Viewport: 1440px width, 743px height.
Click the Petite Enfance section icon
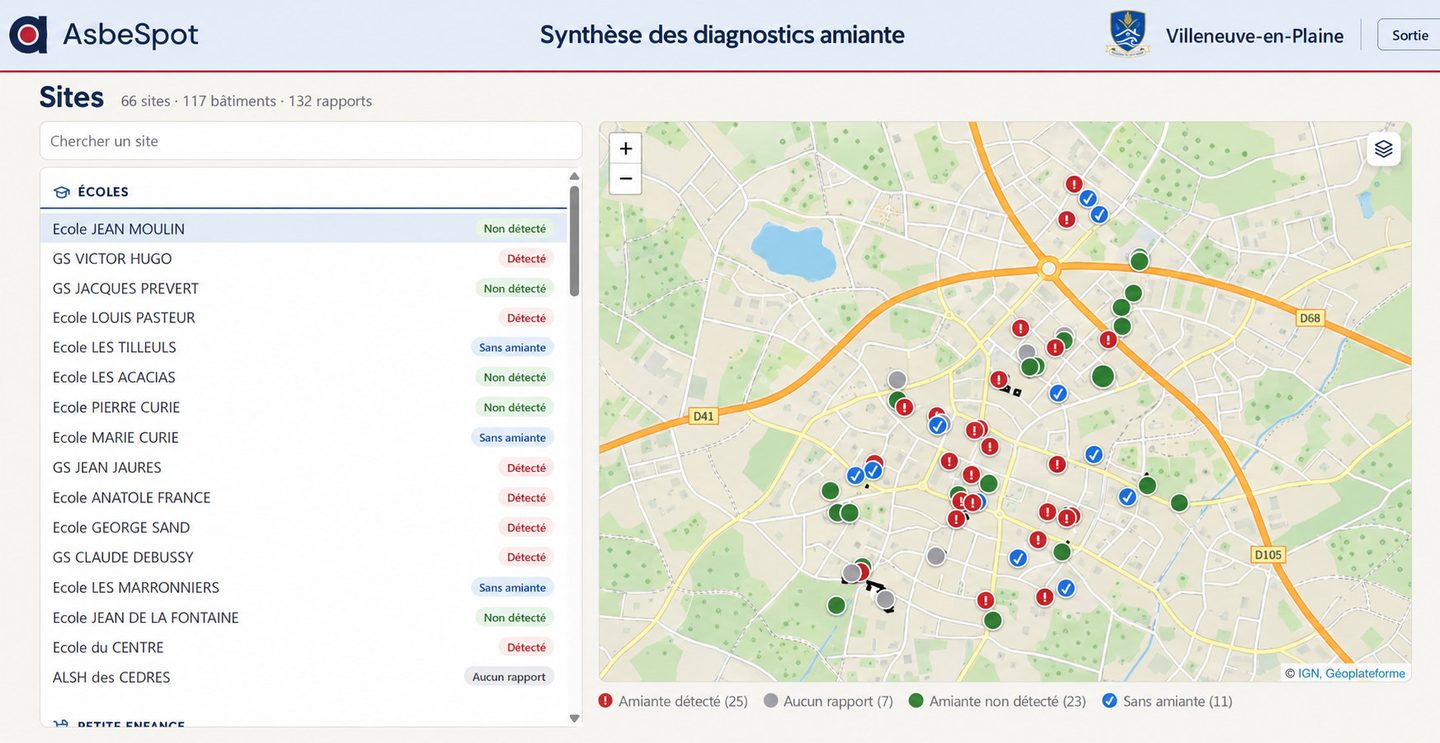61,725
